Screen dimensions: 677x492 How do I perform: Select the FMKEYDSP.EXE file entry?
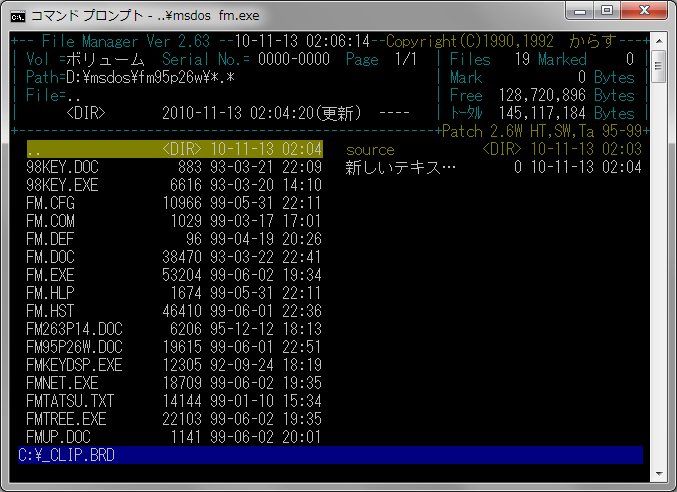pyautogui.click(x=174, y=365)
